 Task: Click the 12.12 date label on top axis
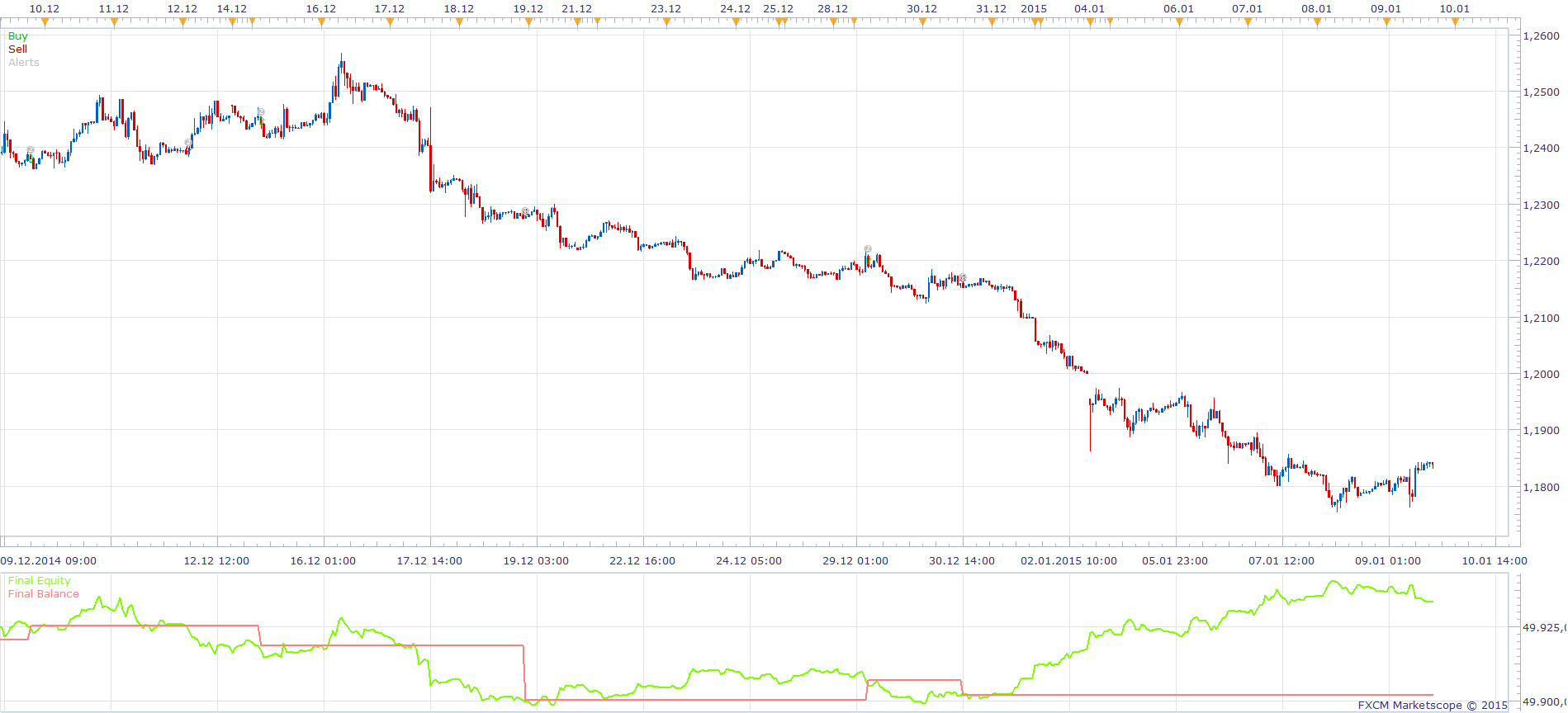click(x=182, y=9)
